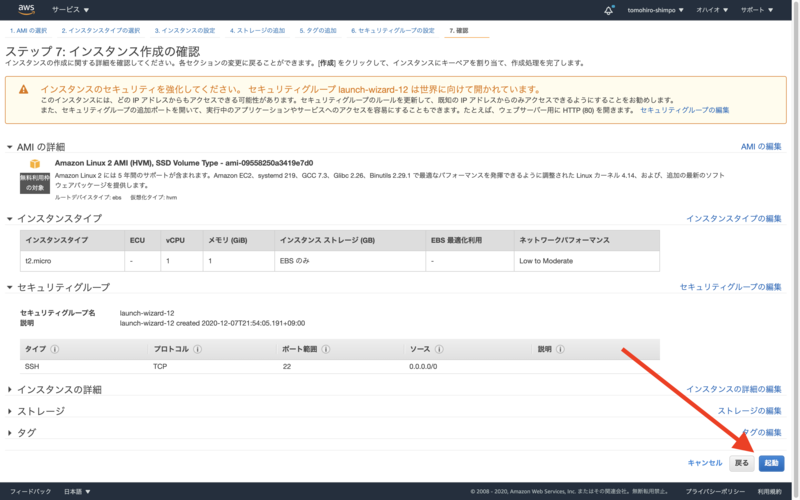Expand the ストレージ section
This screenshot has height=500, width=800.
coord(10,411)
